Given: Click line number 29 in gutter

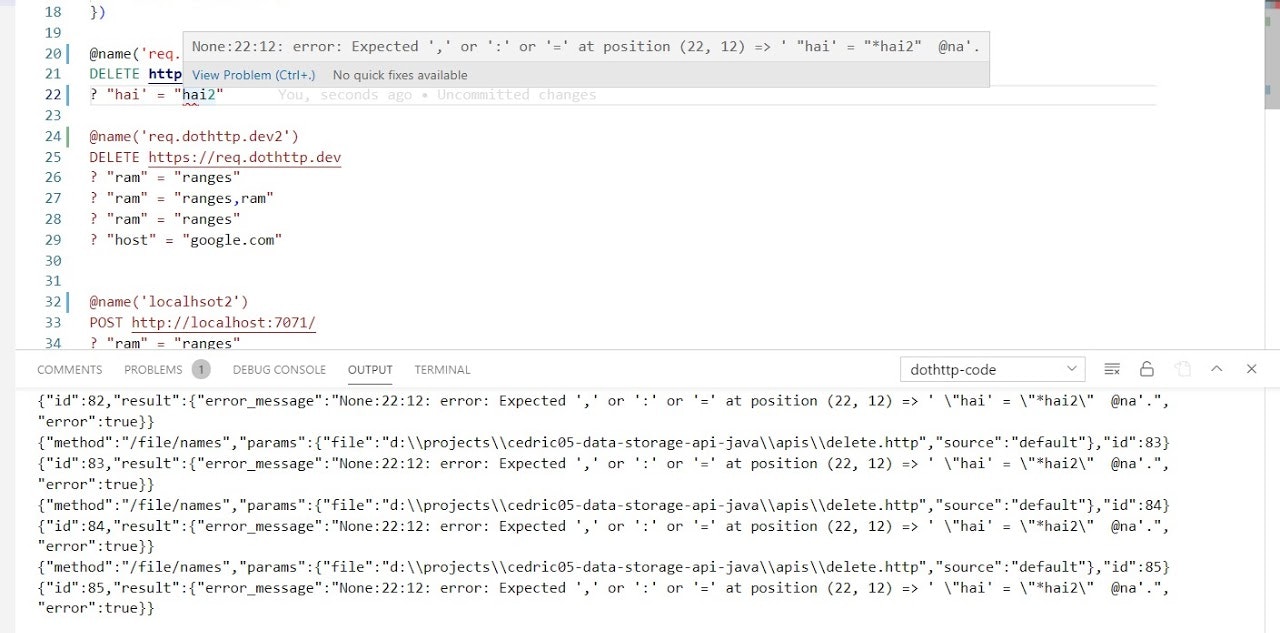Looking at the screenshot, I should [53, 240].
